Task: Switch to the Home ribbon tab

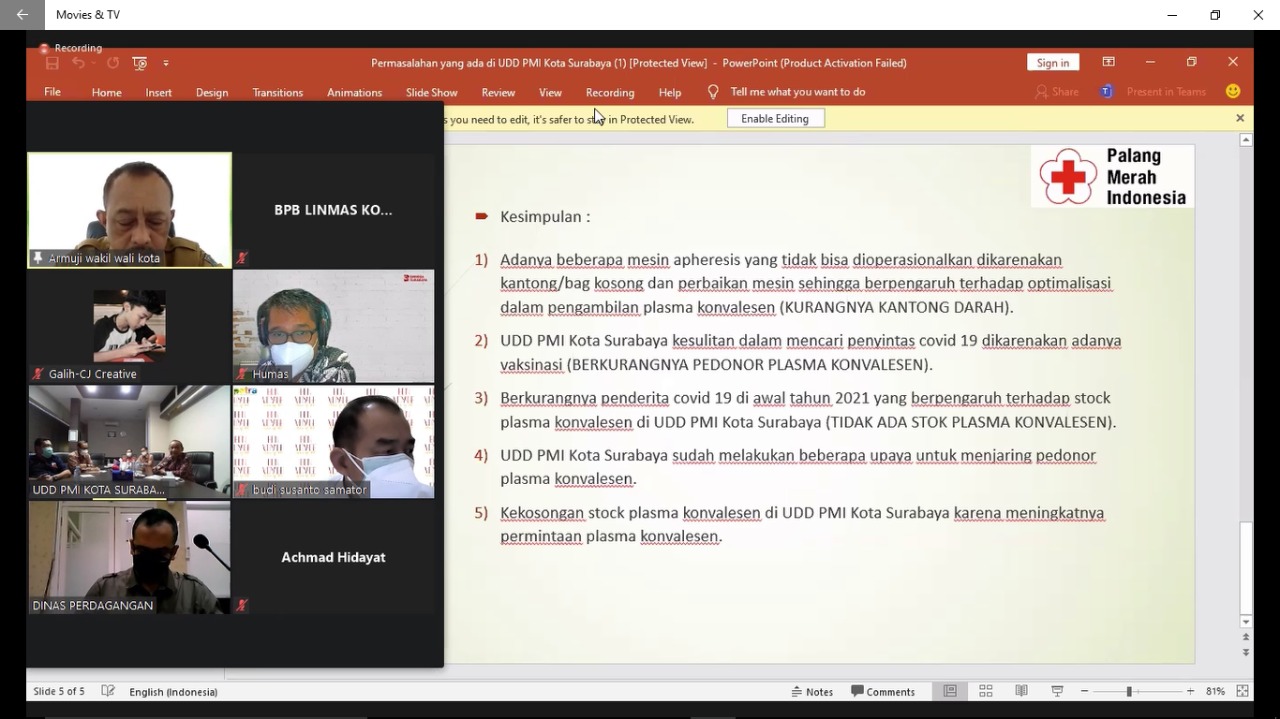Action: click(x=106, y=92)
